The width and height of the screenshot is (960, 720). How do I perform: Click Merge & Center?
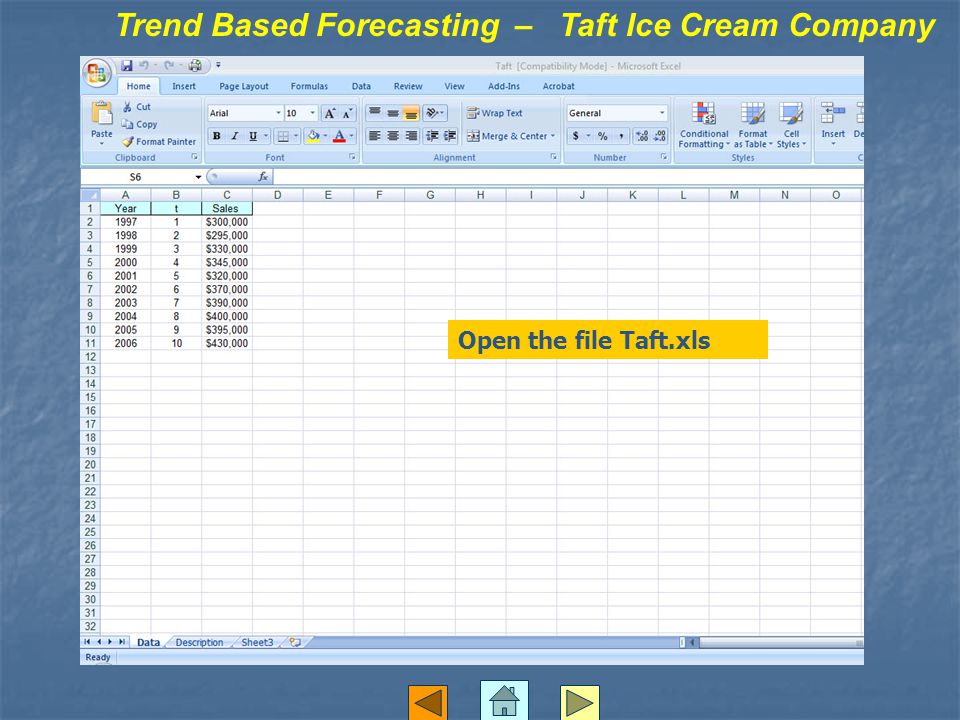507,136
